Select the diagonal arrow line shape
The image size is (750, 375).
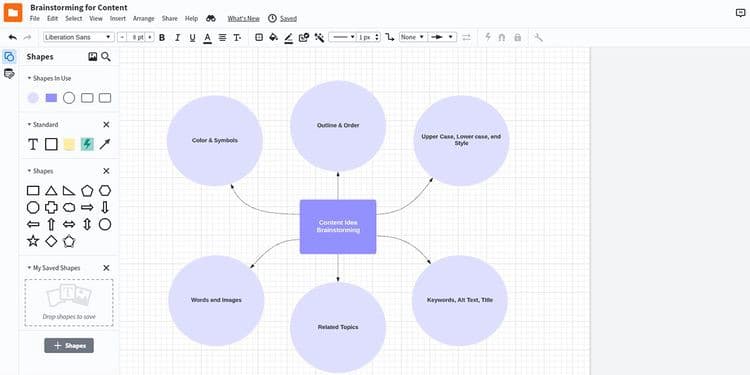coord(105,144)
